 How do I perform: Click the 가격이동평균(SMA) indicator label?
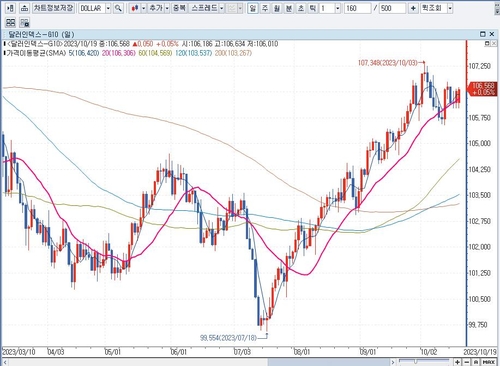36,53
